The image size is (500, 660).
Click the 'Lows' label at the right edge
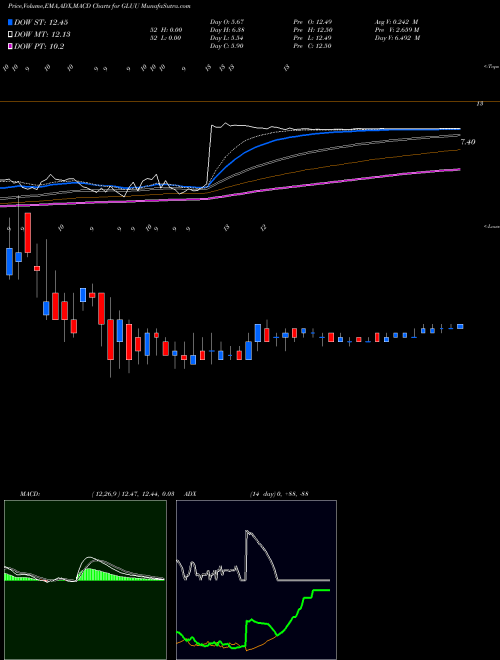coord(492,226)
